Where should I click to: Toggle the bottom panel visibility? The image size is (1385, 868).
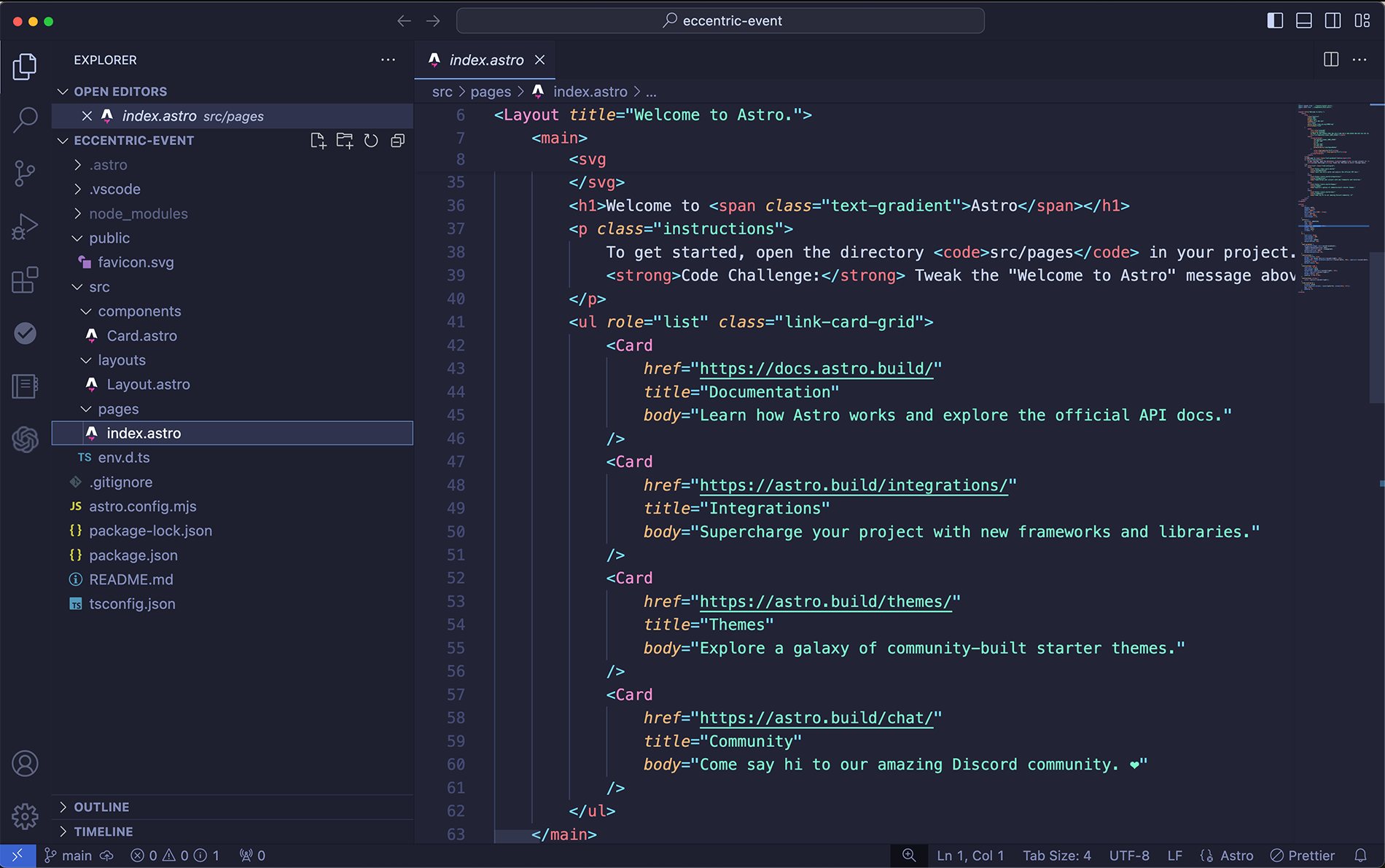(1304, 20)
